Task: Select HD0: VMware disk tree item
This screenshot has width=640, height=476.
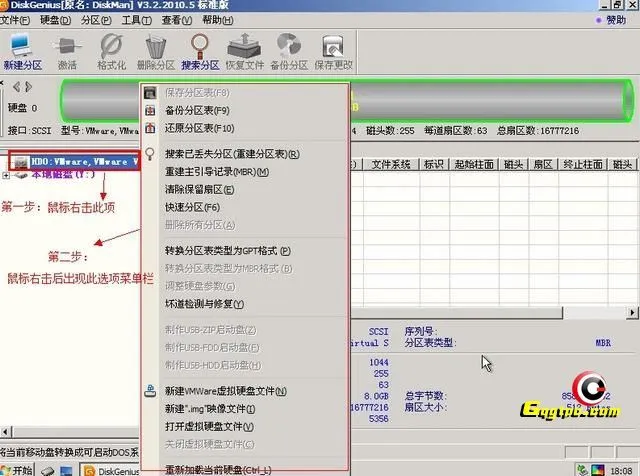Action: click(84, 162)
